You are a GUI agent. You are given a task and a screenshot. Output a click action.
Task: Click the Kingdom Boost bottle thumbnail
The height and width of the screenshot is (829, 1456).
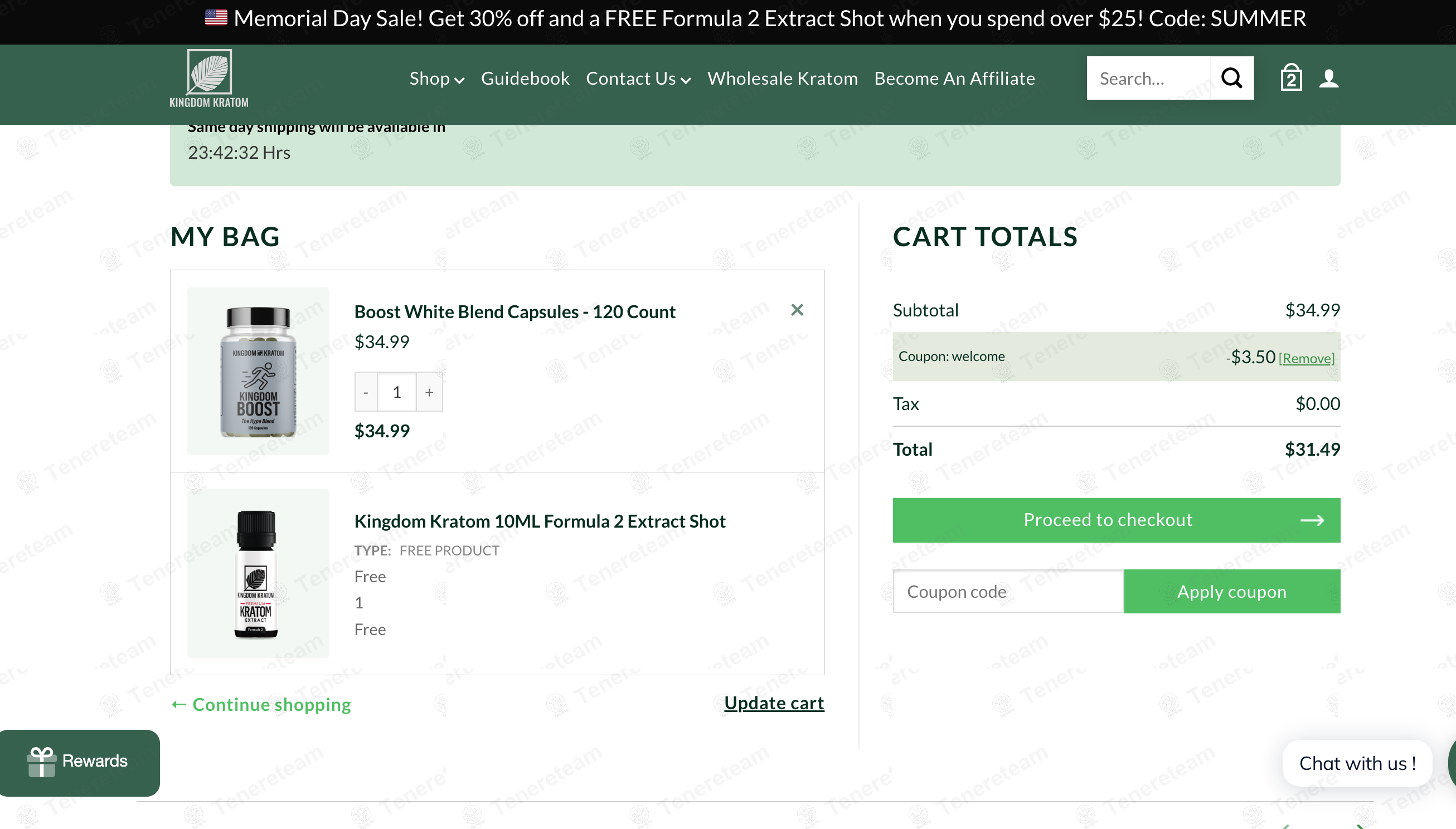tap(258, 370)
